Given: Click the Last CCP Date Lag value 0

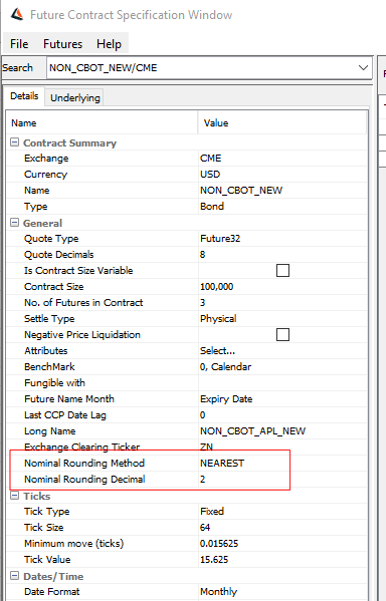Looking at the screenshot, I should pos(202,415).
